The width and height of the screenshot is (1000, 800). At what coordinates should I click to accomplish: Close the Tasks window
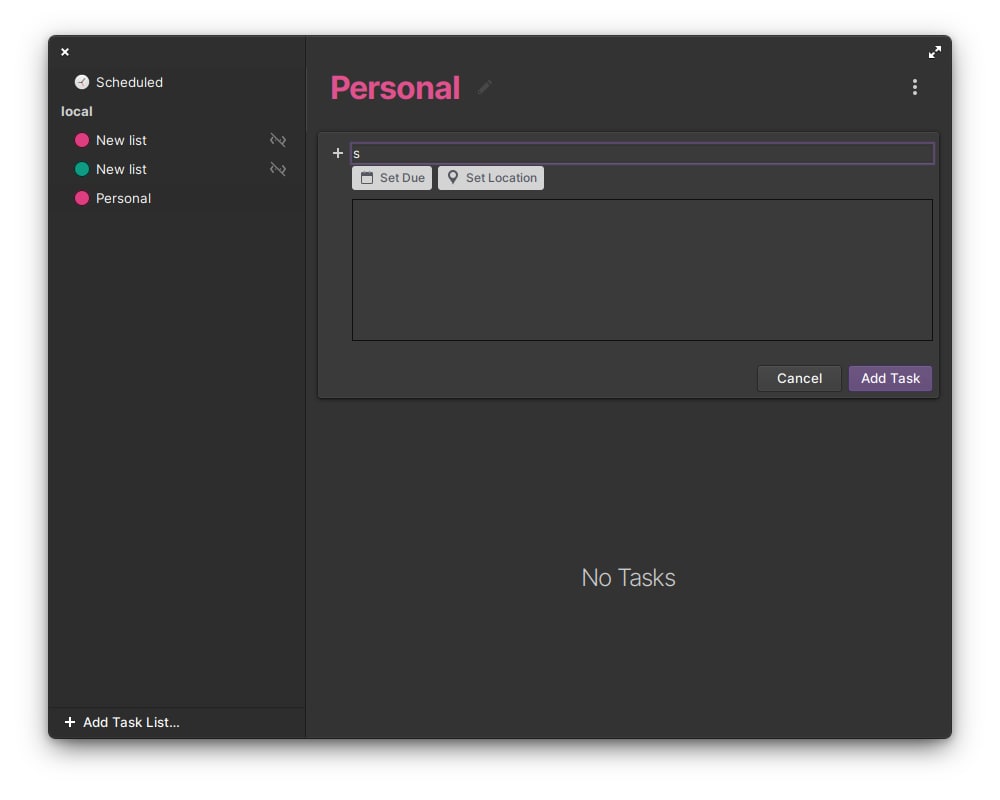(x=65, y=52)
